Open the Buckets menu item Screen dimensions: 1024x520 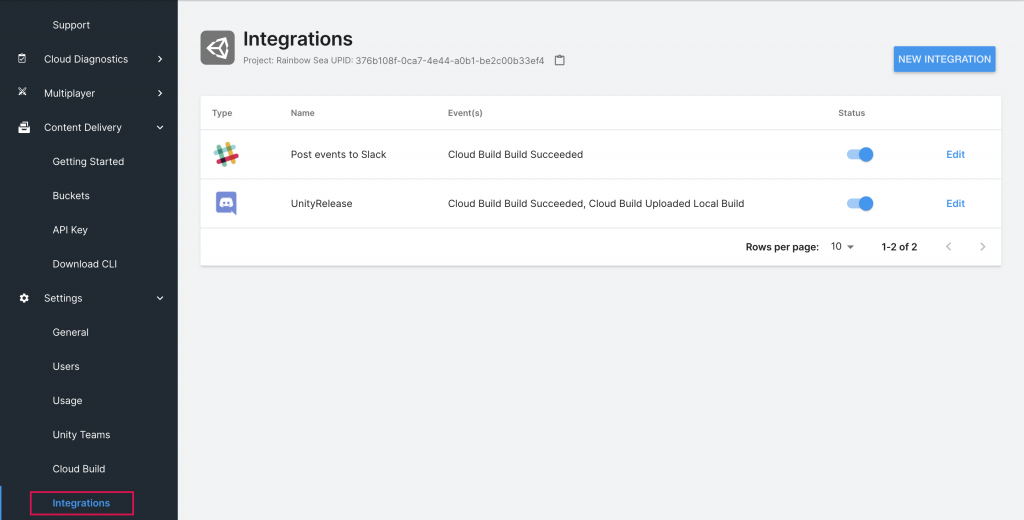[71, 196]
